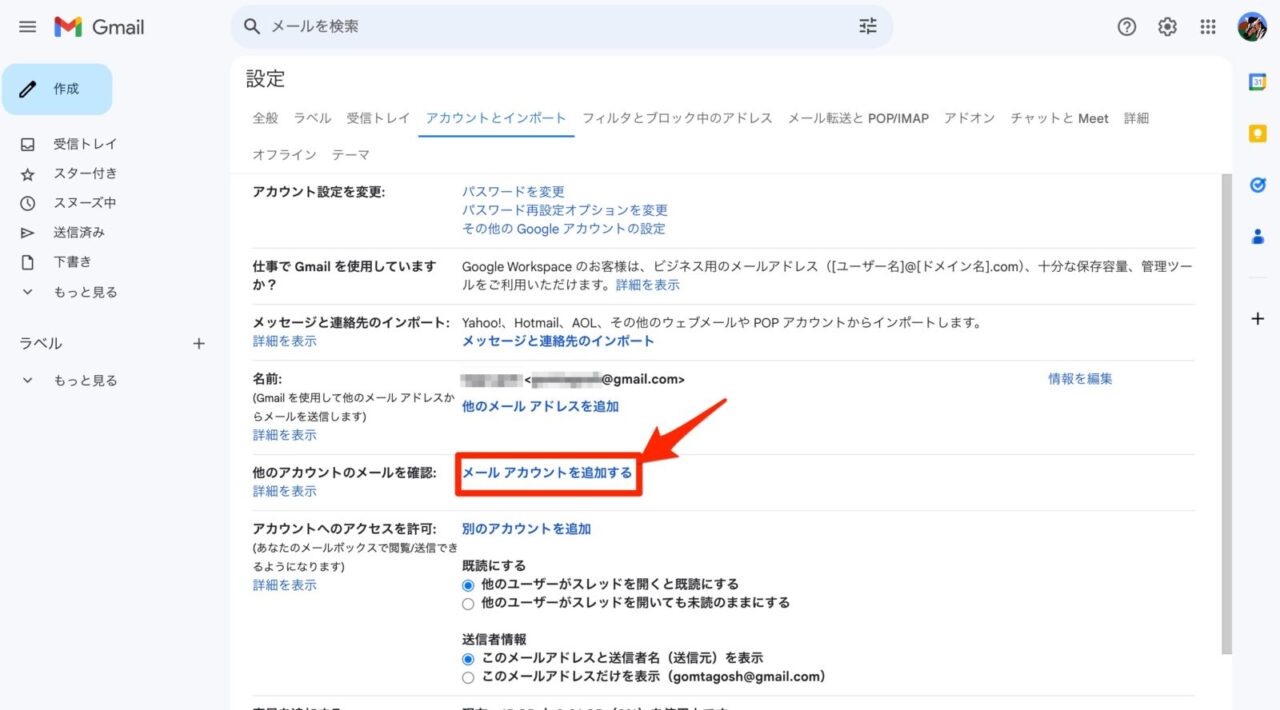Screen dimensions: 1280x710
Task: Click パスワード再設定オプションを変更 link
Action: 565,210
